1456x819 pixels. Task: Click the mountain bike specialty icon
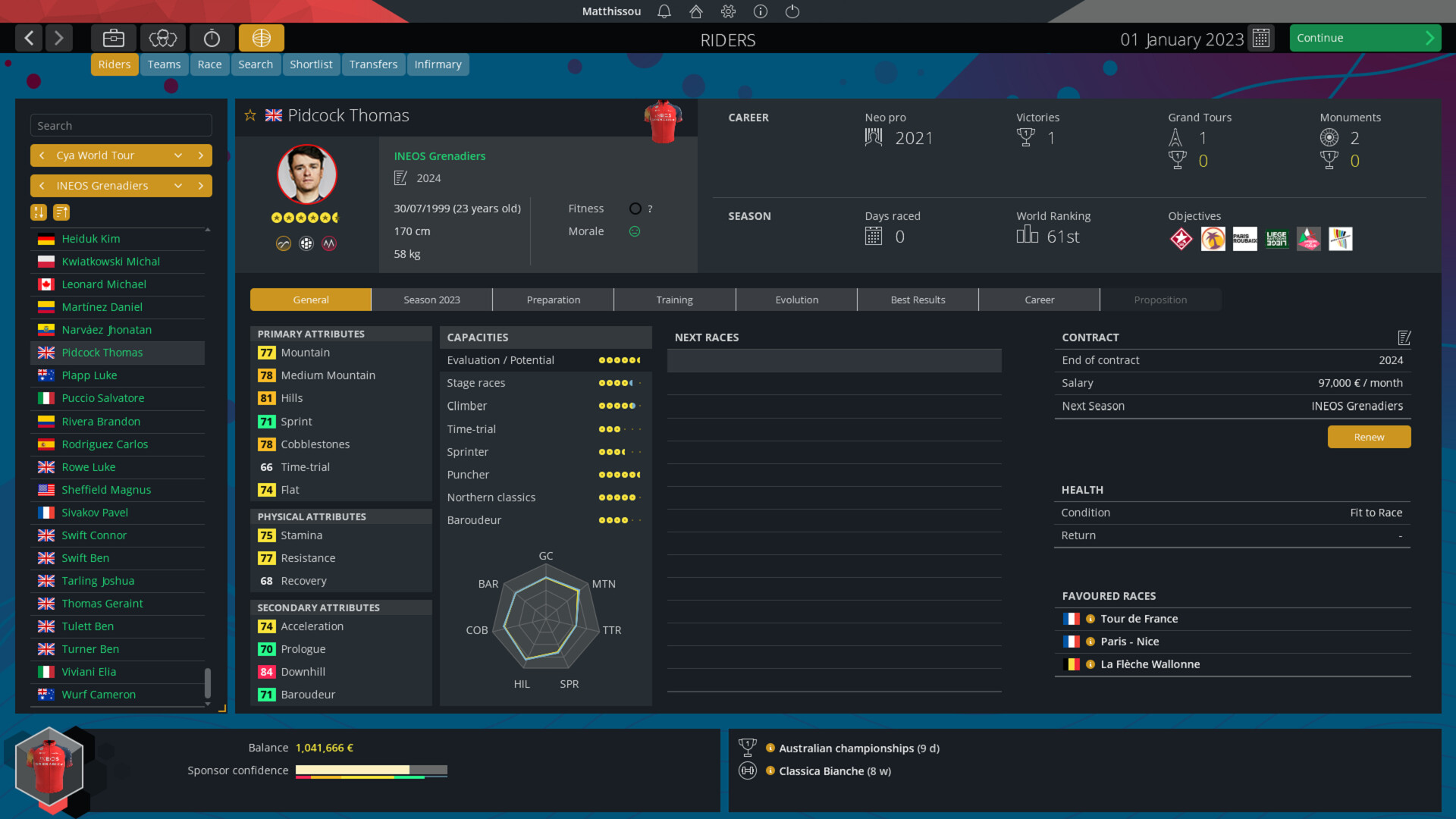pos(328,243)
